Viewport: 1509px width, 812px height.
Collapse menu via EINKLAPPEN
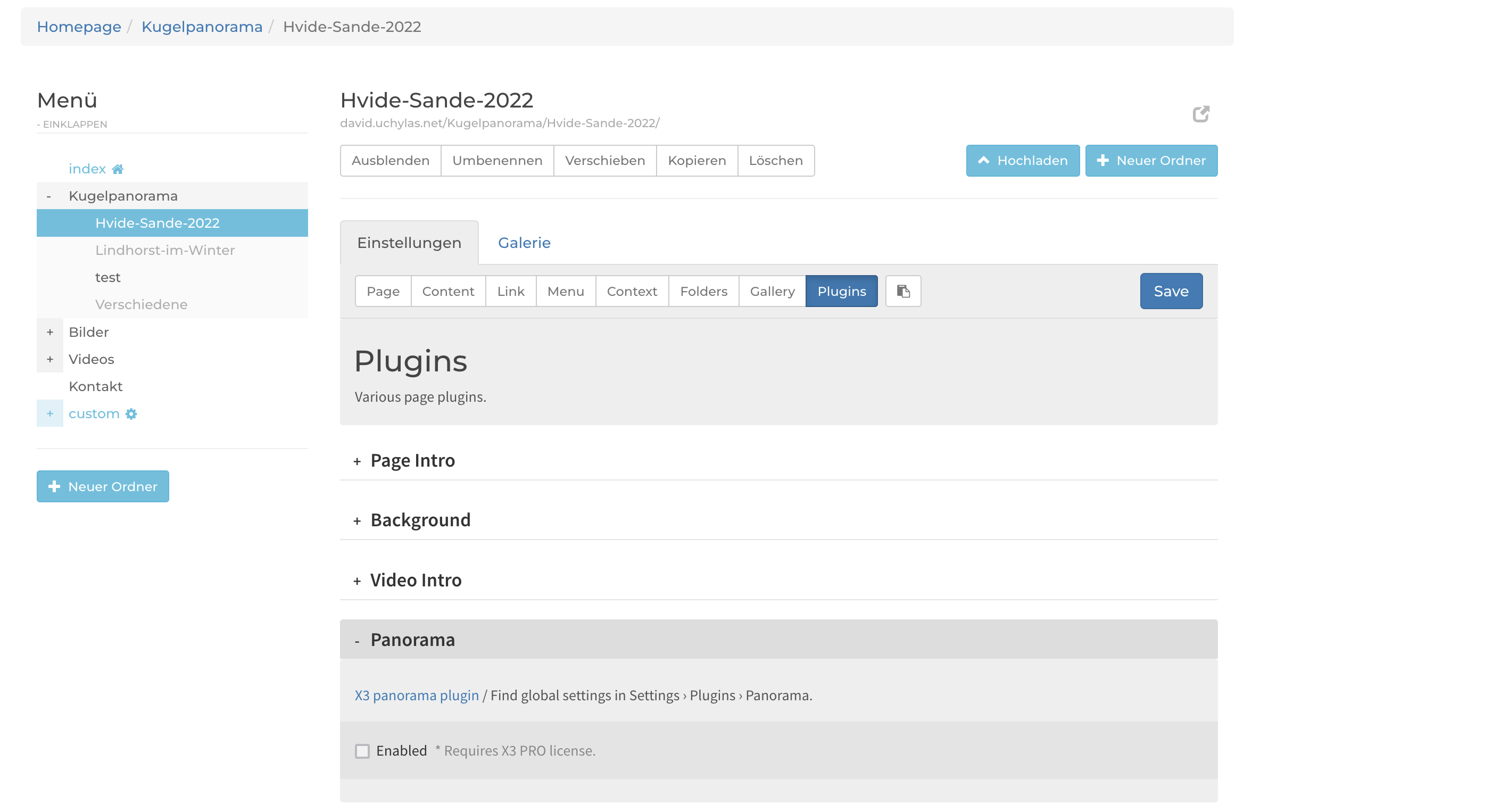click(72, 124)
